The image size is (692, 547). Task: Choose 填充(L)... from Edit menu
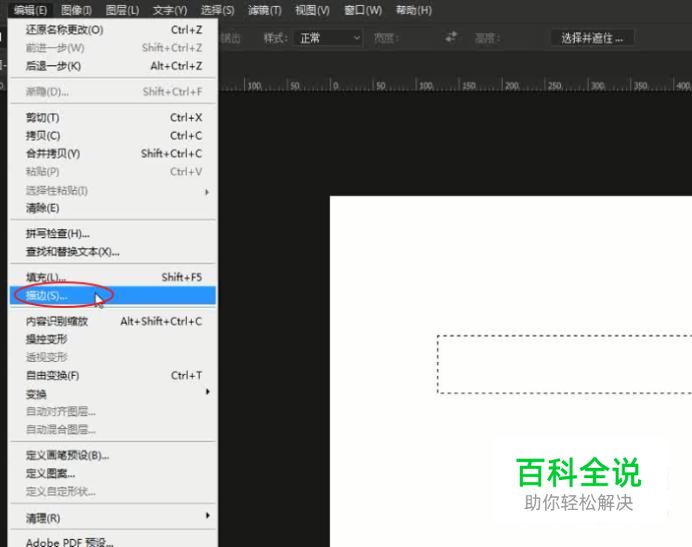[113, 277]
